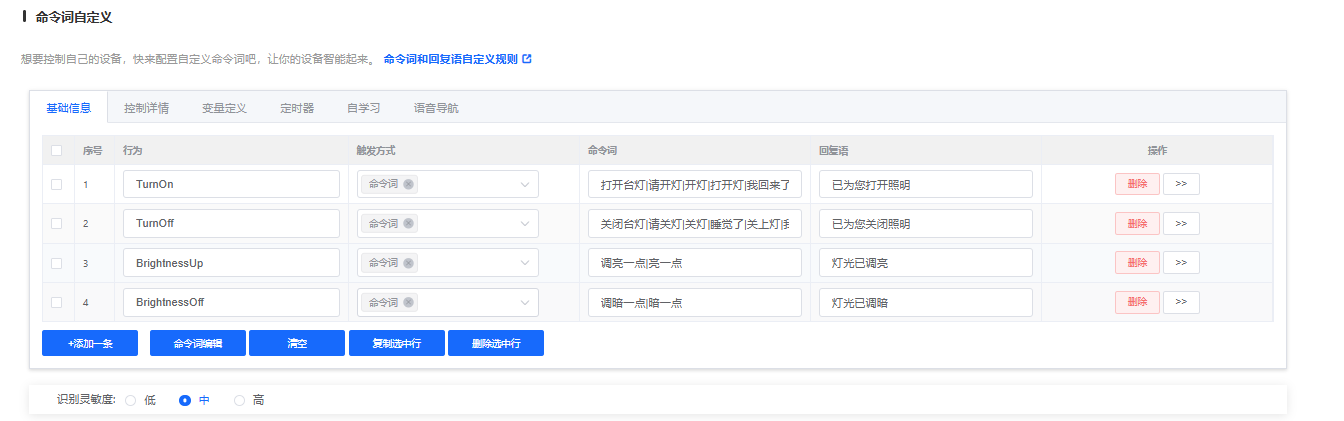This screenshot has height=421, width=1344.
Task: Click the 清空 button
Action: click(x=297, y=343)
